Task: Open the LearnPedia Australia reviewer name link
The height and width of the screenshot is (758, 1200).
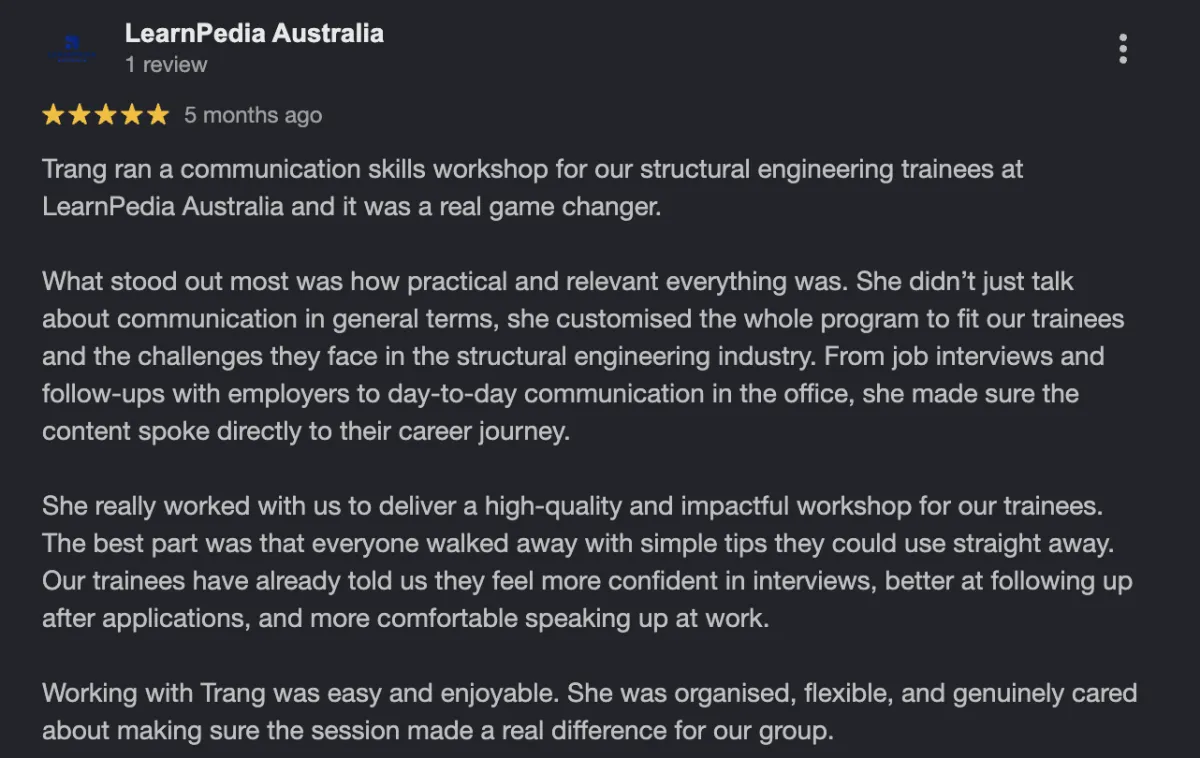Action: (254, 33)
